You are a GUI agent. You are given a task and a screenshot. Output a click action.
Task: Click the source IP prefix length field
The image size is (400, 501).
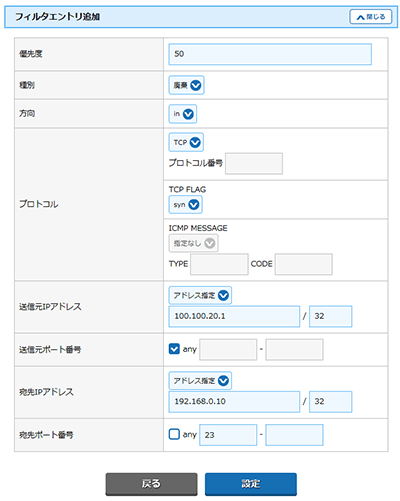(x=330, y=316)
